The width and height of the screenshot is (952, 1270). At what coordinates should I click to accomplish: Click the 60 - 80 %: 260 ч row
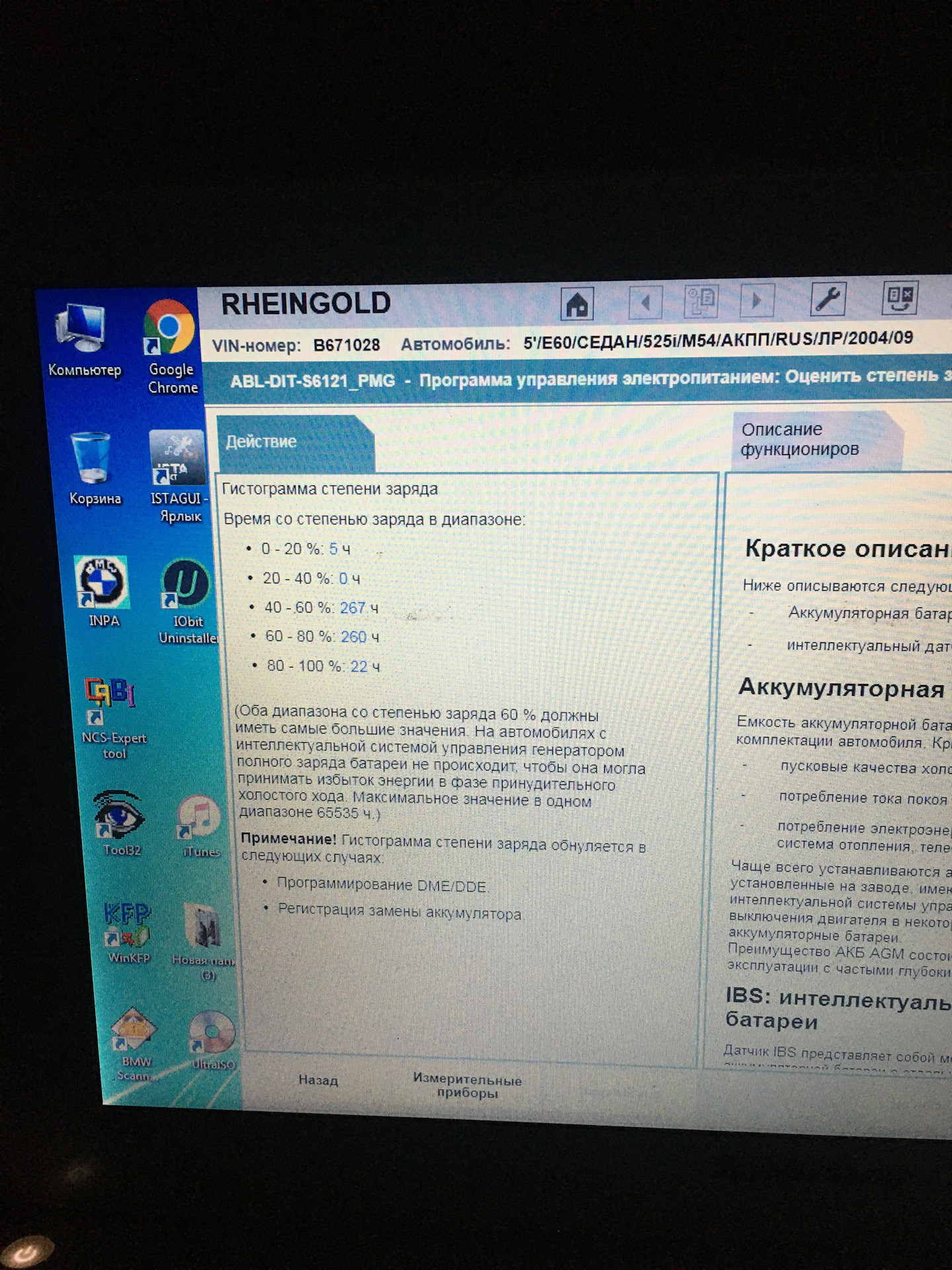pos(322,637)
